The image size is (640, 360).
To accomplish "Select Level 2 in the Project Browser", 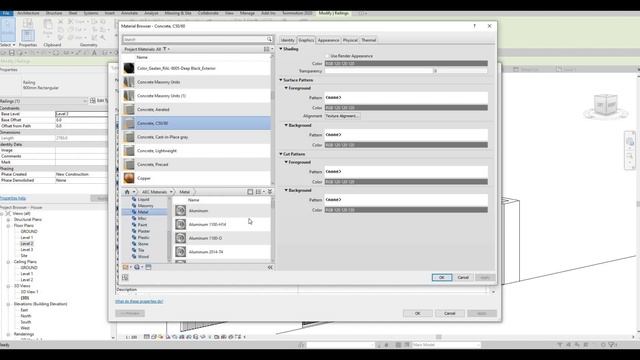I will pyautogui.click(x=27, y=243).
